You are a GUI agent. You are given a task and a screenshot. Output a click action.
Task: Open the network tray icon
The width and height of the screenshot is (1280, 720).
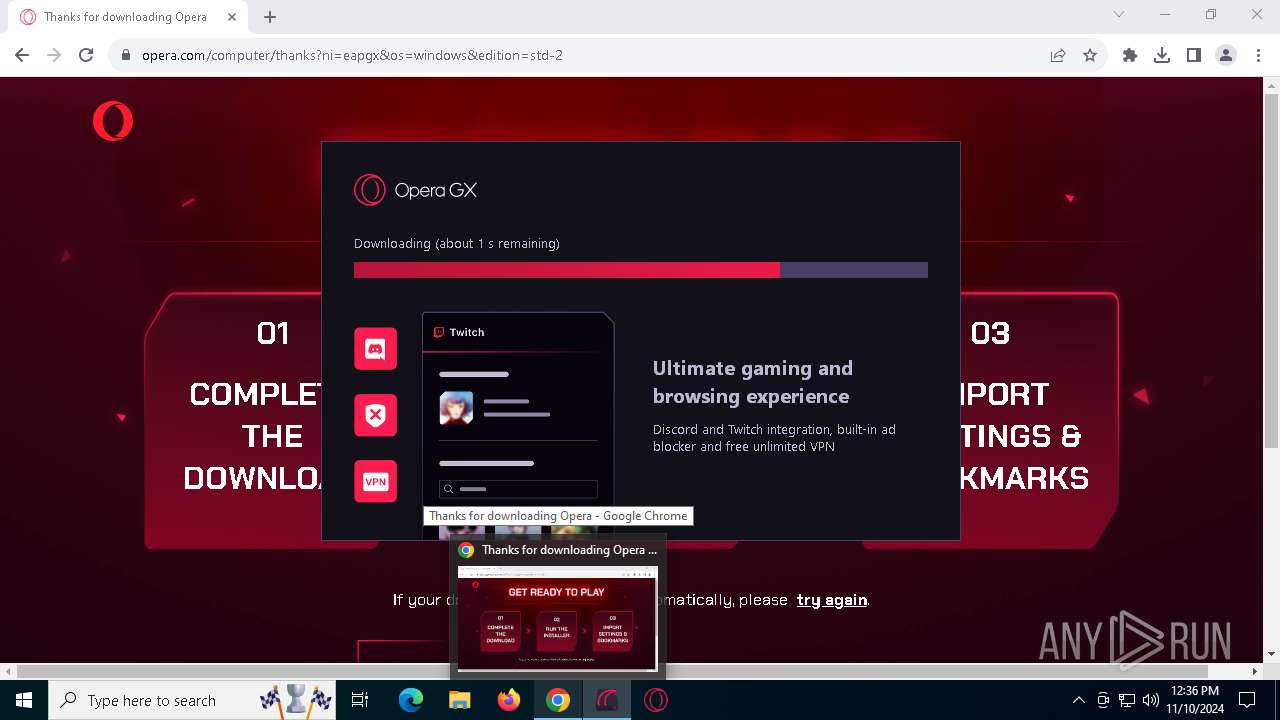coord(1127,700)
